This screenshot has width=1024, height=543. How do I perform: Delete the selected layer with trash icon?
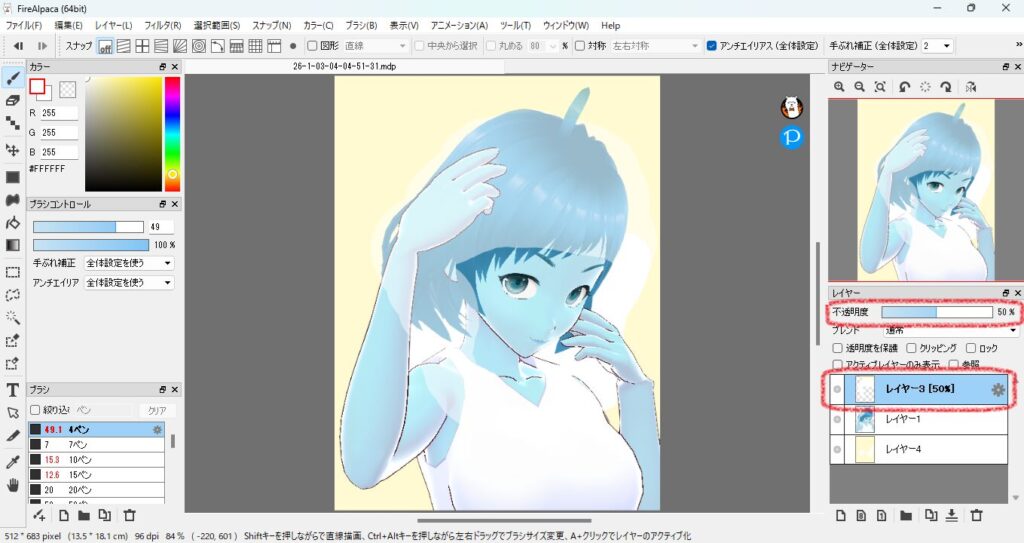click(x=976, y=516)
